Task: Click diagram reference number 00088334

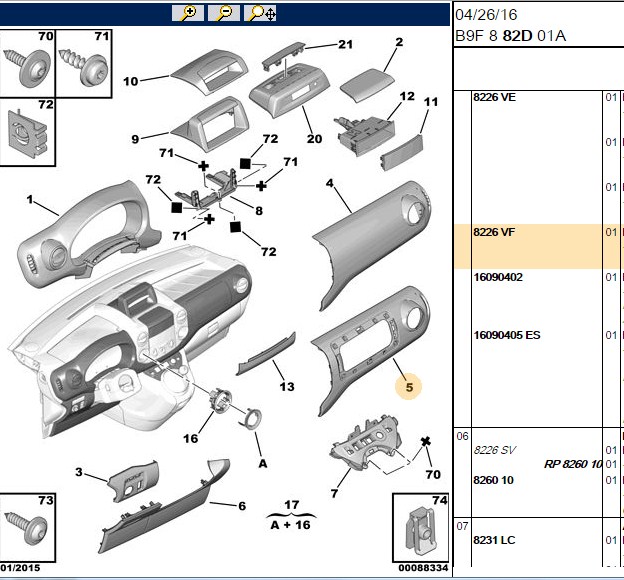Action: pyautogui.click(x=423, y=568)
